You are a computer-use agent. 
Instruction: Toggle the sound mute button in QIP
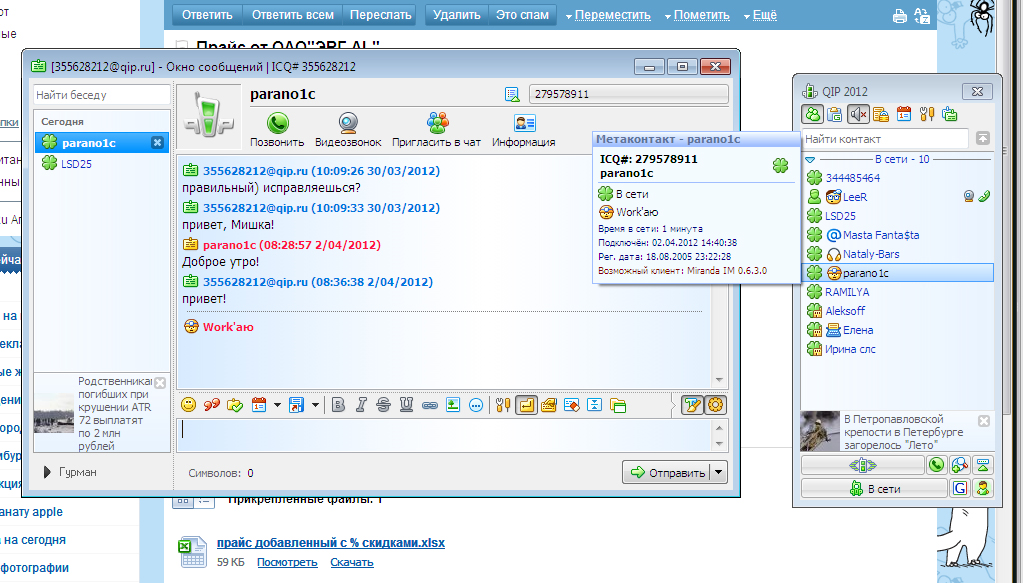858,114
